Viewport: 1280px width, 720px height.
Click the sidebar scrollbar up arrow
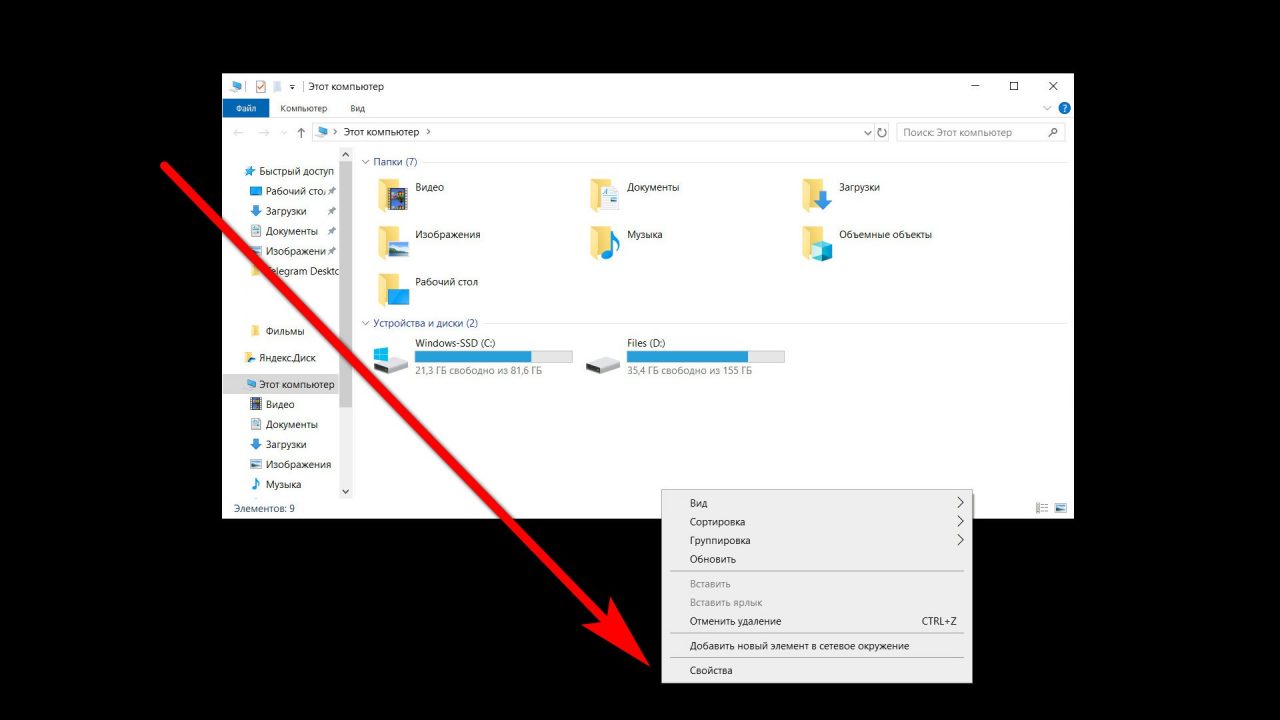(x=346, y=157)
